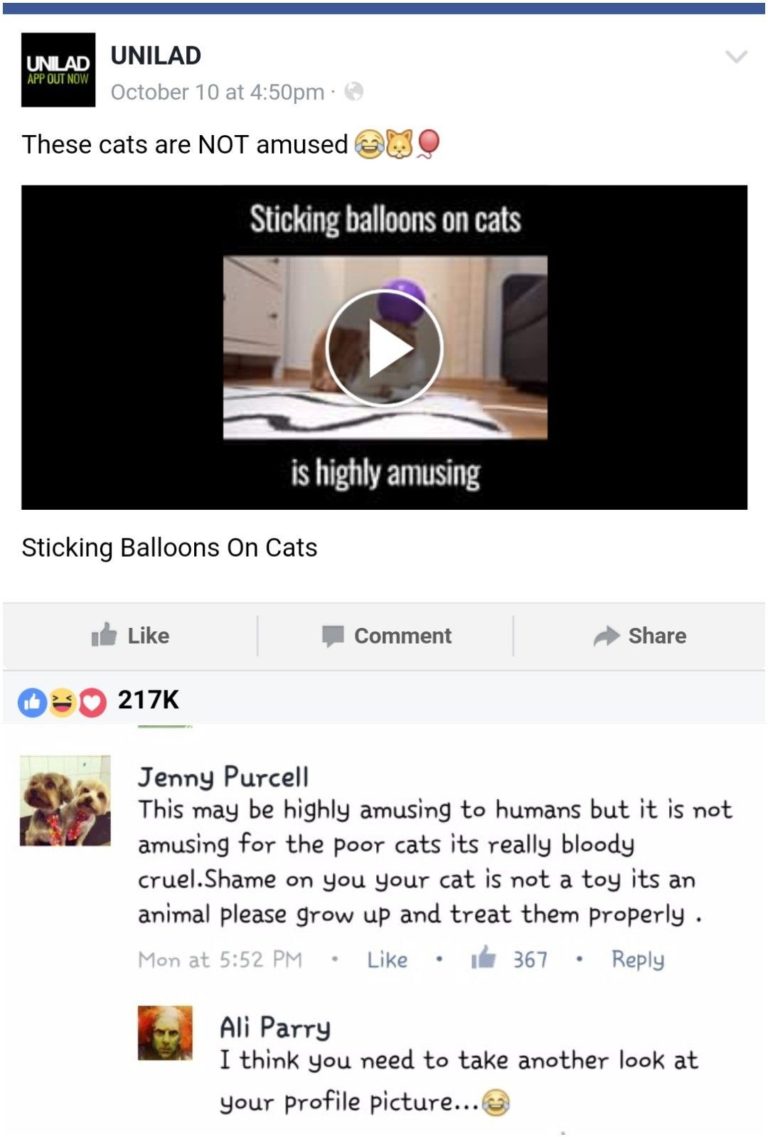Click the thumbs-up icon beside Like
Viewport: 768px width, 1137px height.
[x=104, y=634]
